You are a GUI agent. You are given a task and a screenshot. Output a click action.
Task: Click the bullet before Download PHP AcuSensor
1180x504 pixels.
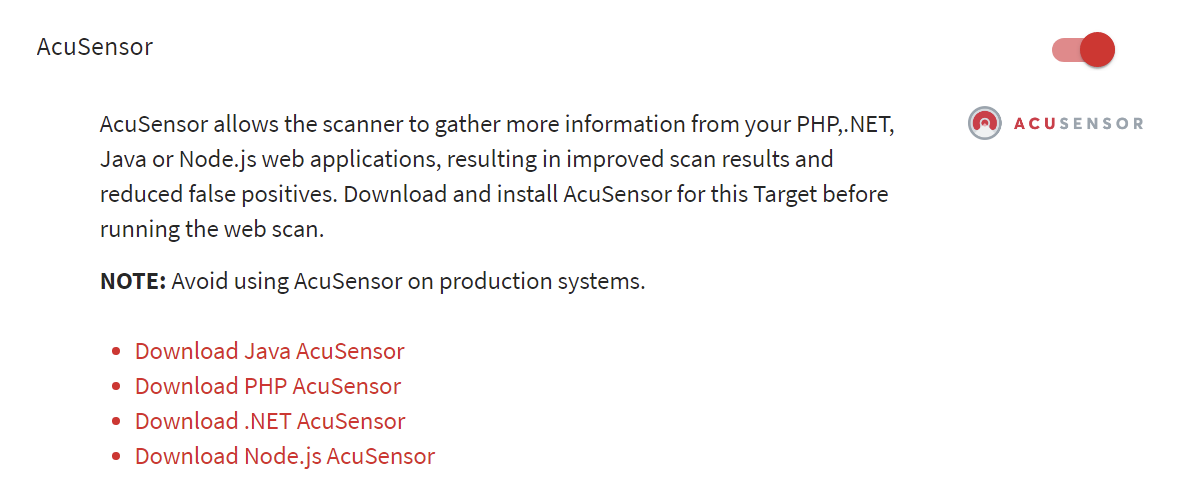point(117,387)
